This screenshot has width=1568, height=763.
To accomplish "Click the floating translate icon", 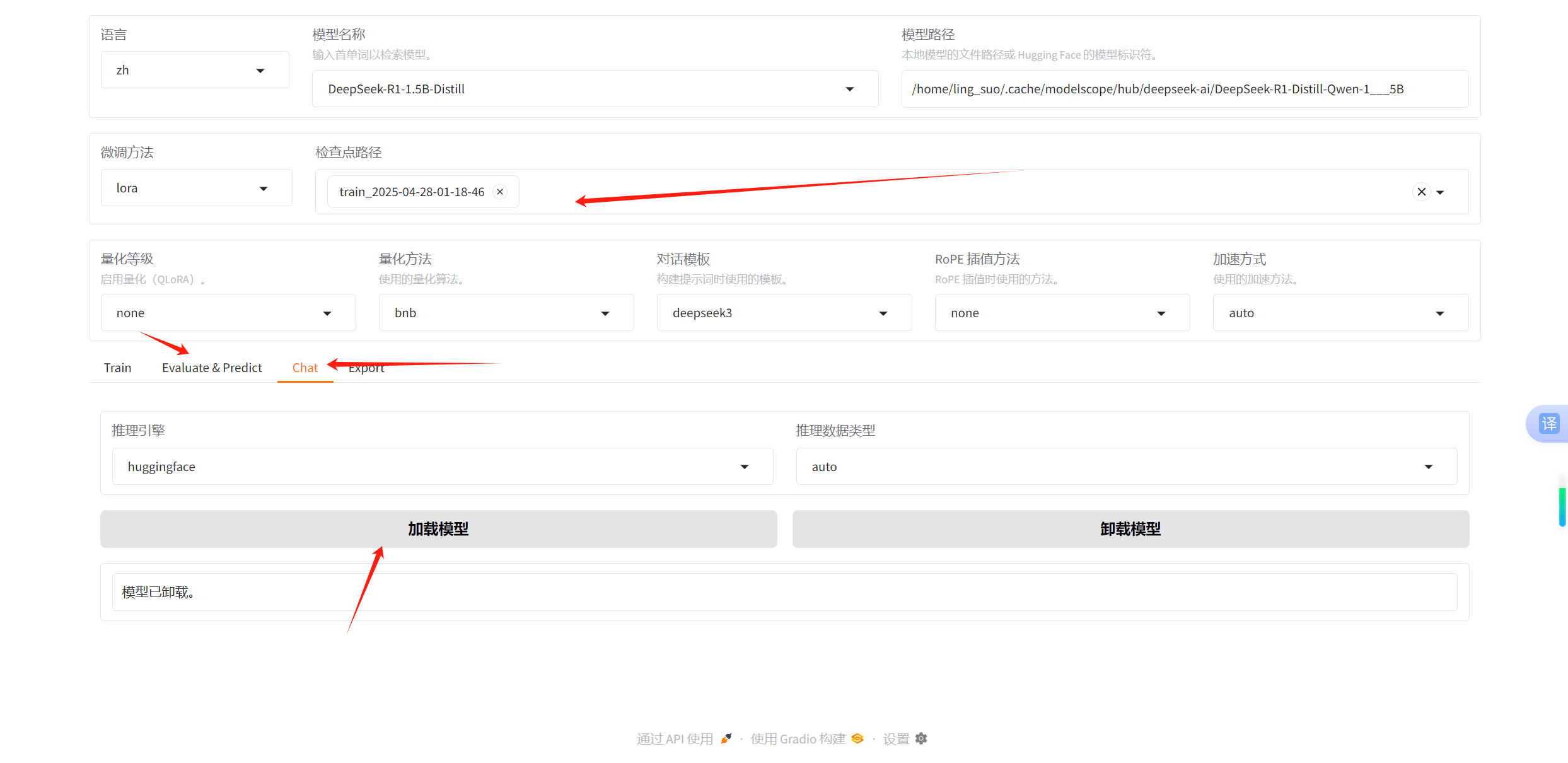I will click(x=1548, y=424).
